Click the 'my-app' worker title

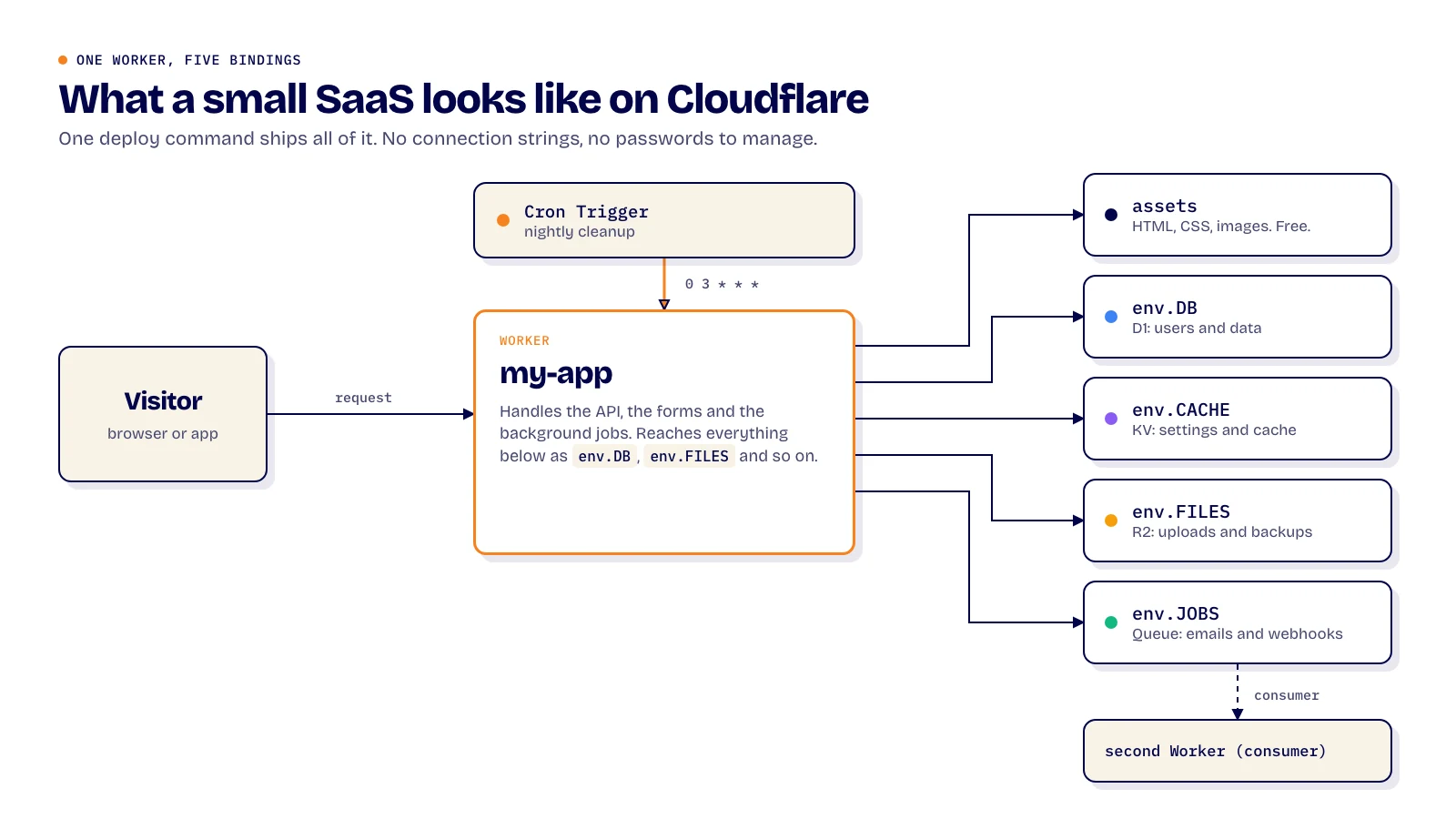point(556,373)
